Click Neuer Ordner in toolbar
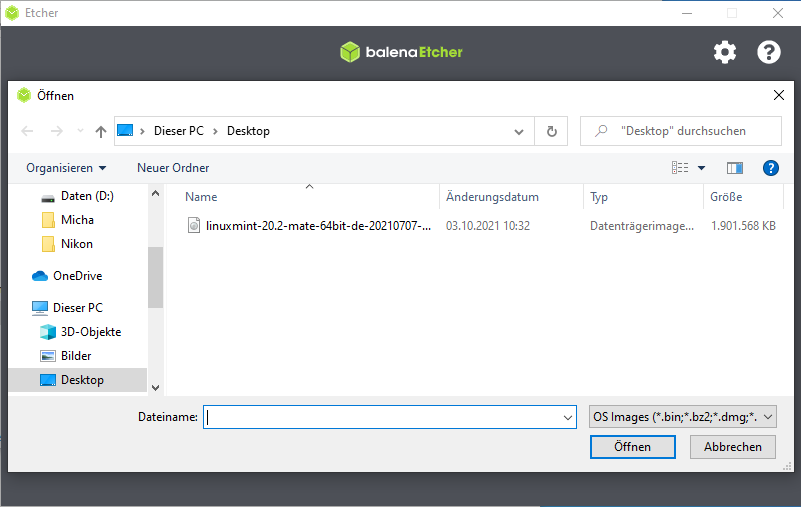The image size is (801, 507). coord(173,168)
